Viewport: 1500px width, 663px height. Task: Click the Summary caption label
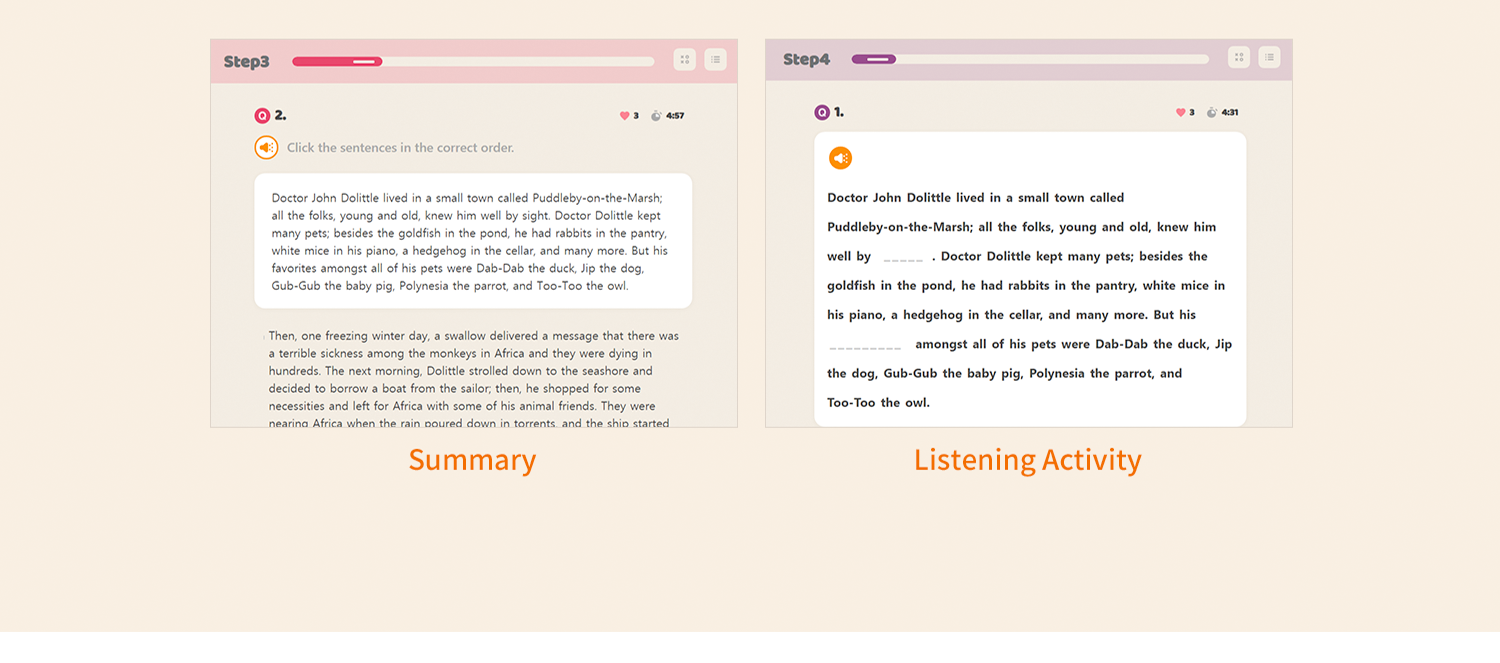point(472,460)
